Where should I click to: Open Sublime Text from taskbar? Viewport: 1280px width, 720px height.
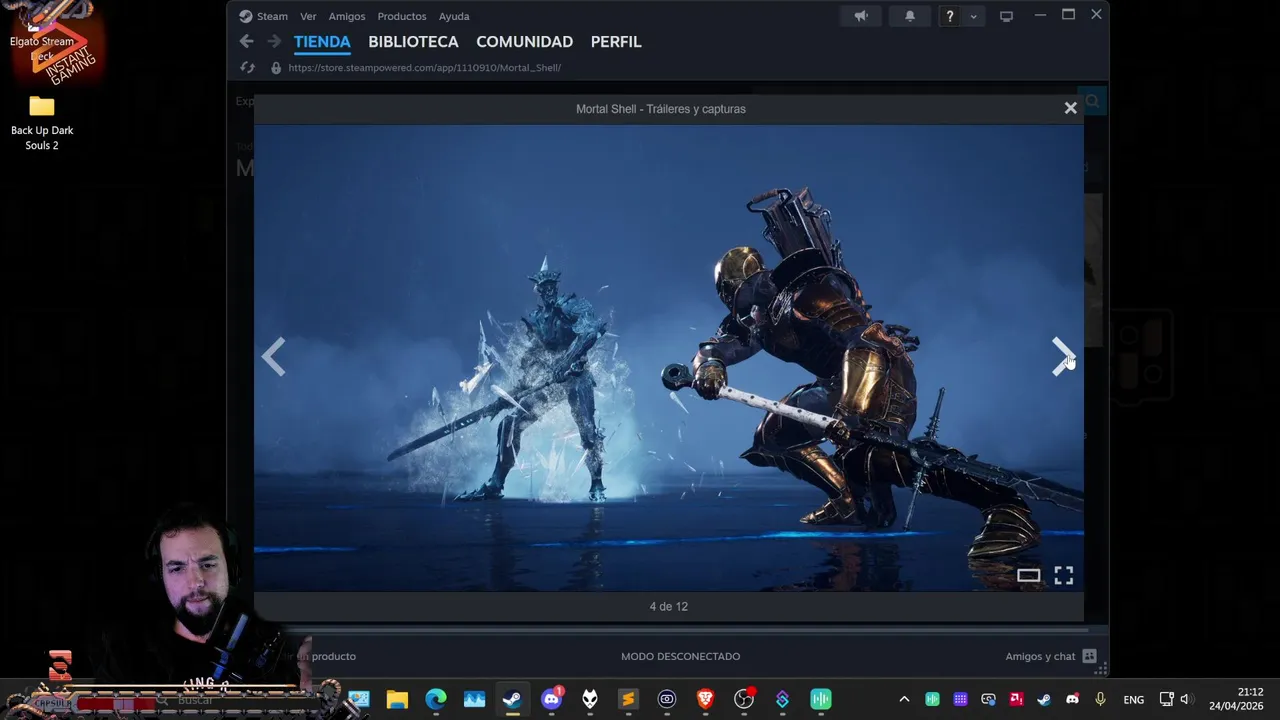(628, 699)
